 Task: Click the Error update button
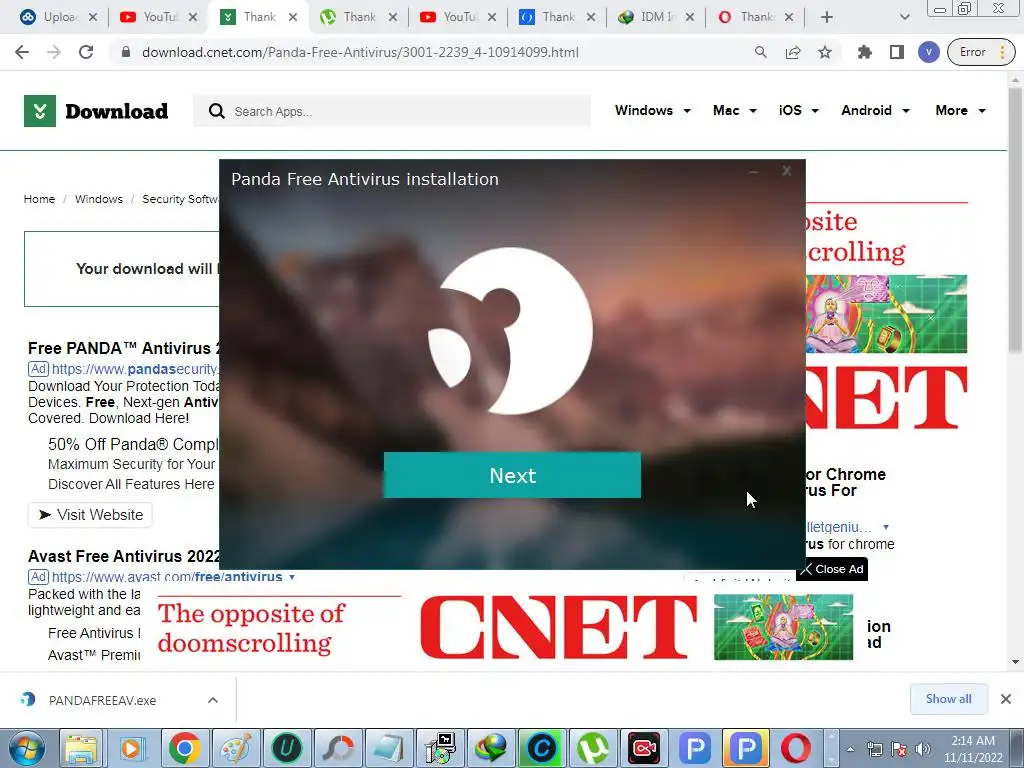[981, 52]
